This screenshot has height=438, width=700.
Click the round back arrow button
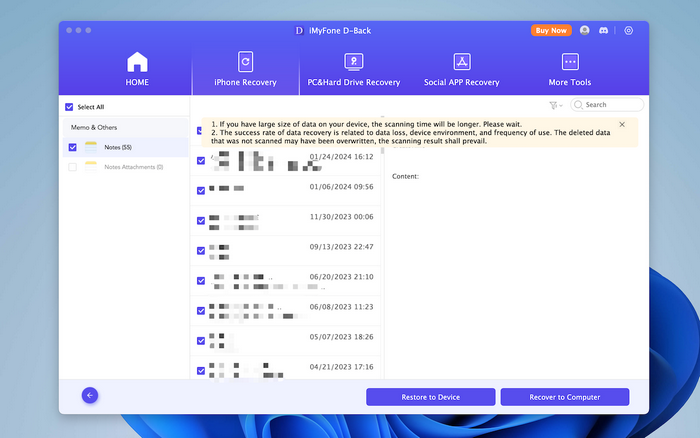tap(90, 395)
